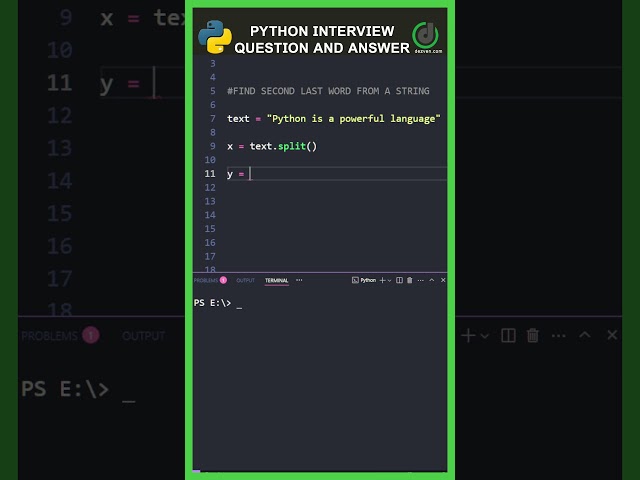Click the Python terminal label

tap(368, 280)
